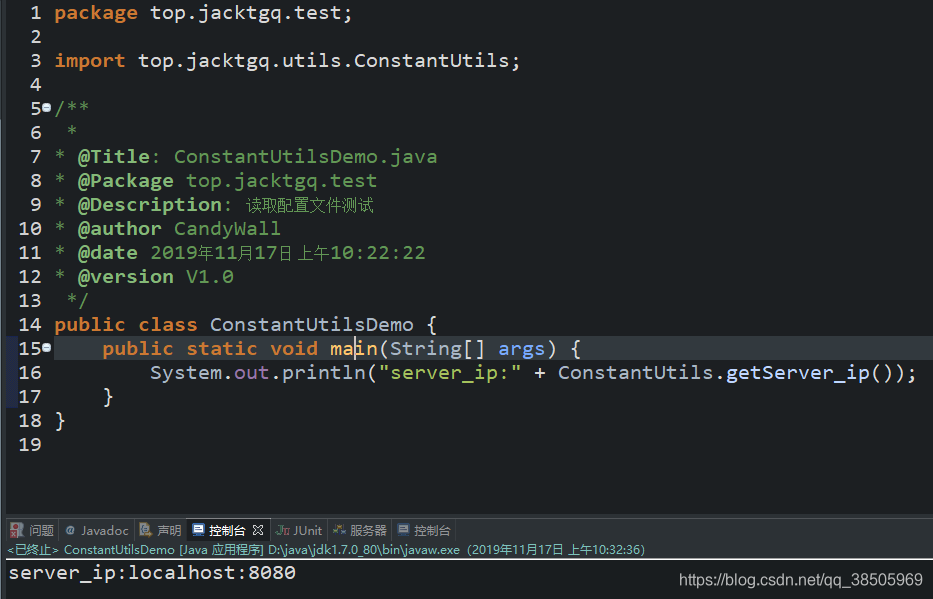The width and height of the screenshot is (933, 599).
Task: Switch to the Javadoc tab
Action: 97,530
